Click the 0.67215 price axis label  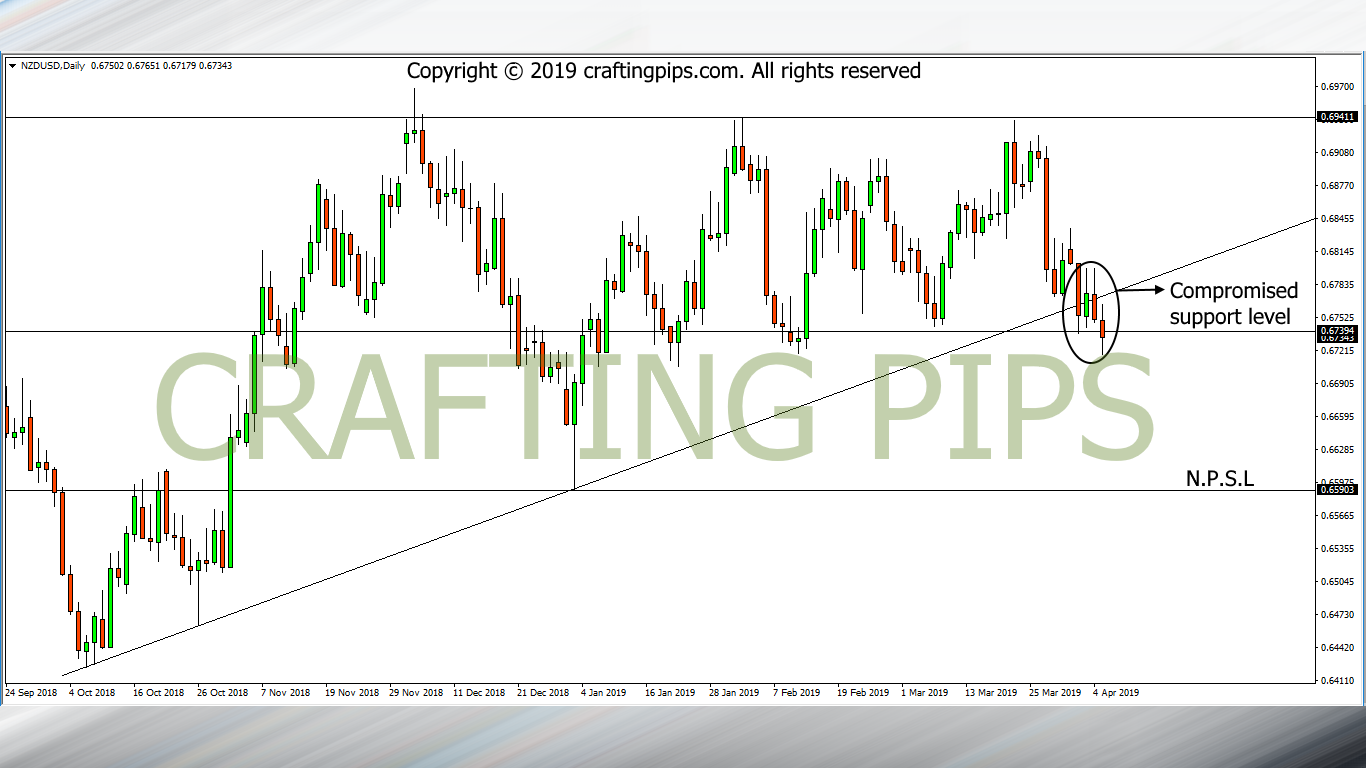click(1337, 351)
